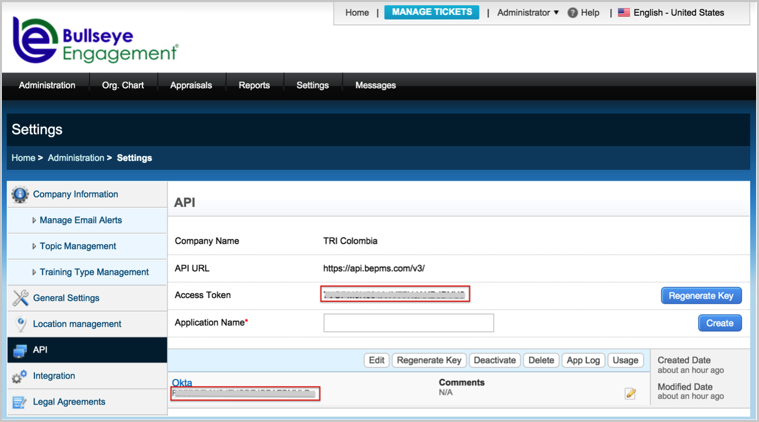Click the Bullseye Engagement logo
This screenshot has width=759, height=422.
(95, 41)
